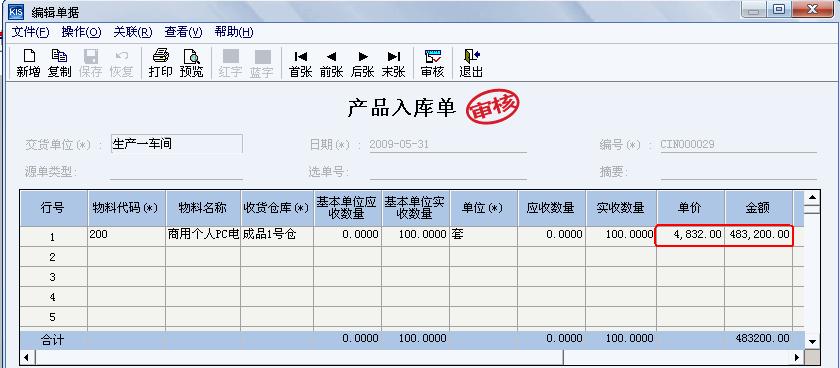Go to first record with 首张

(301, 63)
